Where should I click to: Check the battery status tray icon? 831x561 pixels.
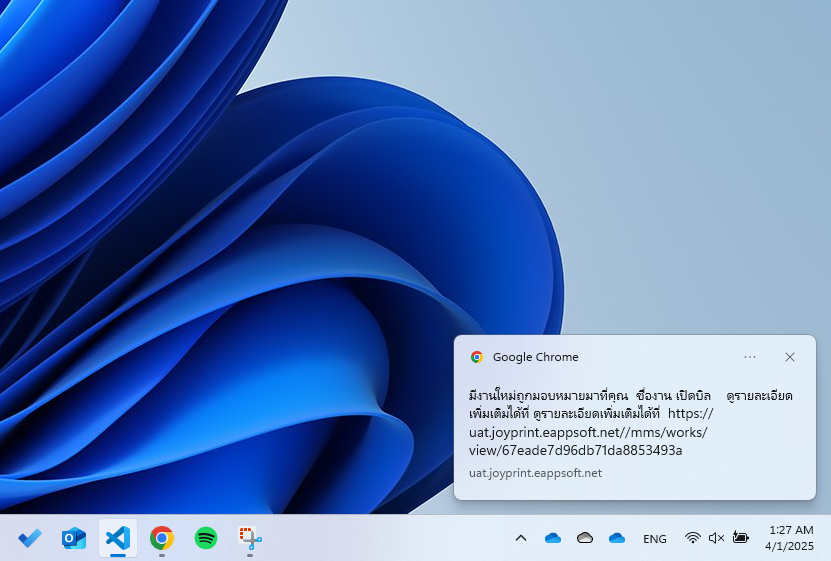pyautogui.click(x=740, y=538)
